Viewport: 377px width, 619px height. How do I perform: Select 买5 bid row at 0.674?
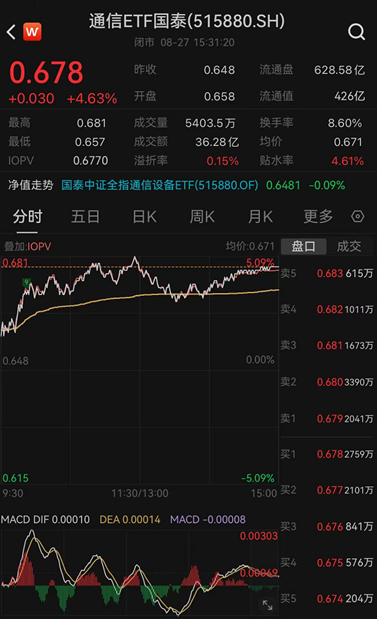(327, 598)
